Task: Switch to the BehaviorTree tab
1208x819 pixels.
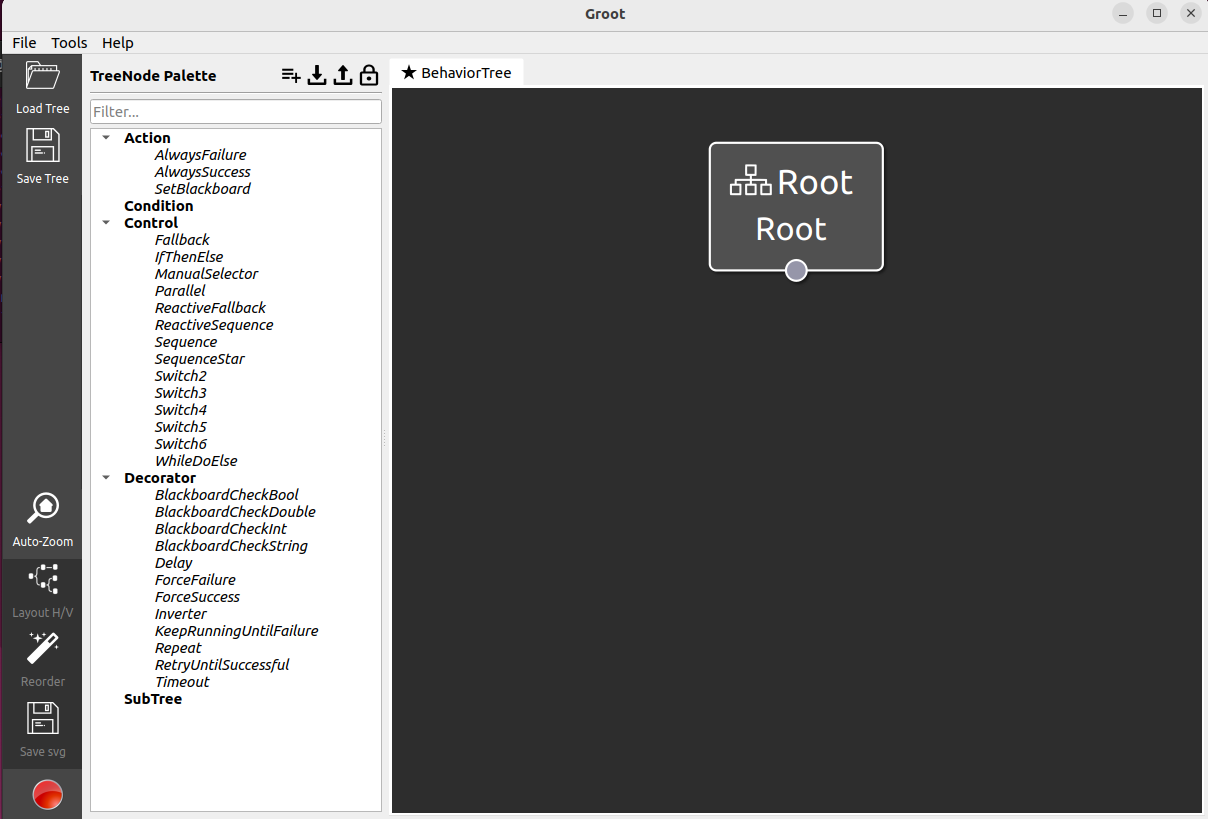Action: (456, 73)
